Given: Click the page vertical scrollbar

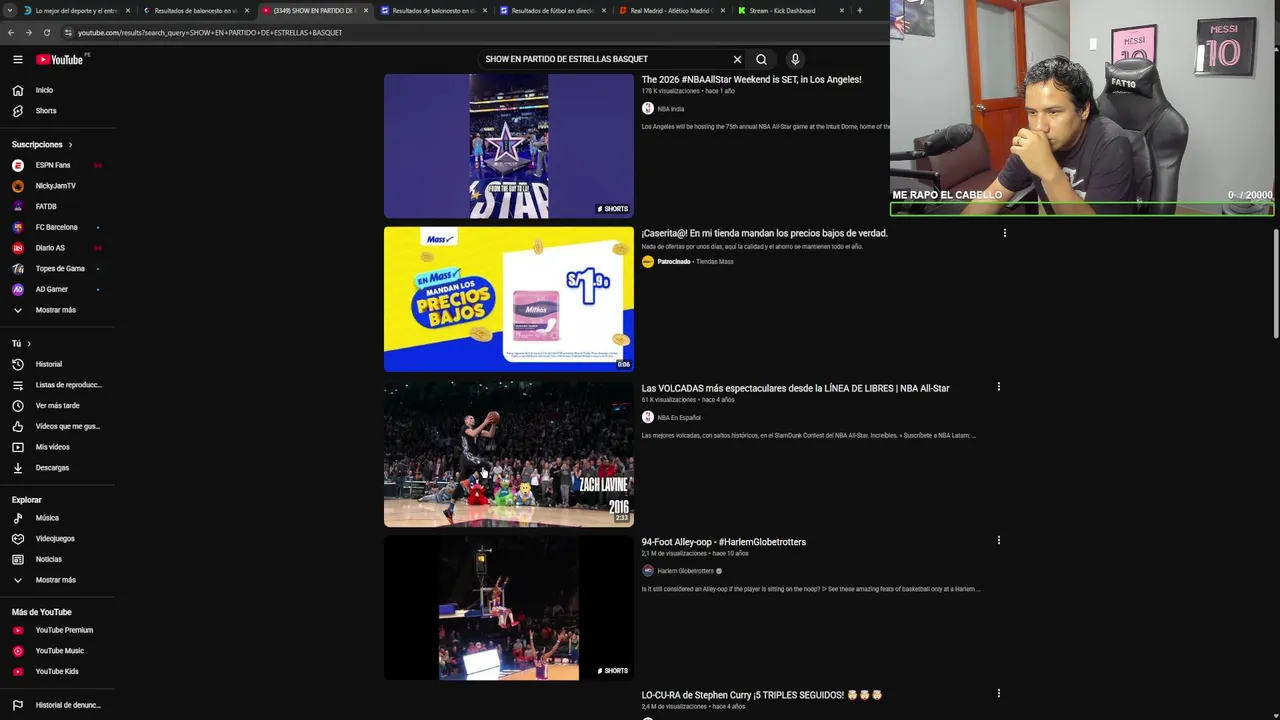Looking at the screenshot, I should pos(1275,285).
